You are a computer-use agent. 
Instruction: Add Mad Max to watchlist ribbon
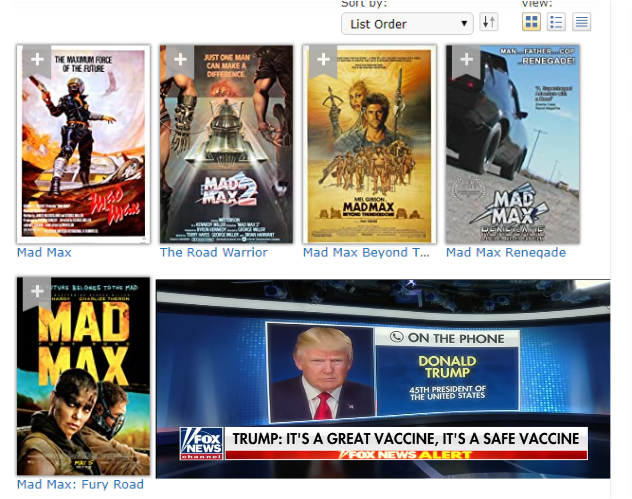tap(37, 60)
